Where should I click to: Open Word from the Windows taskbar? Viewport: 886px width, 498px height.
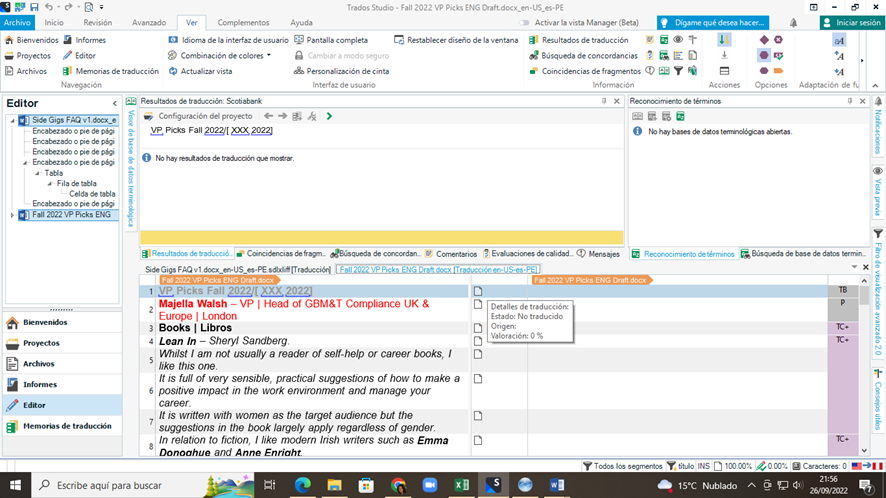[557, 485]
